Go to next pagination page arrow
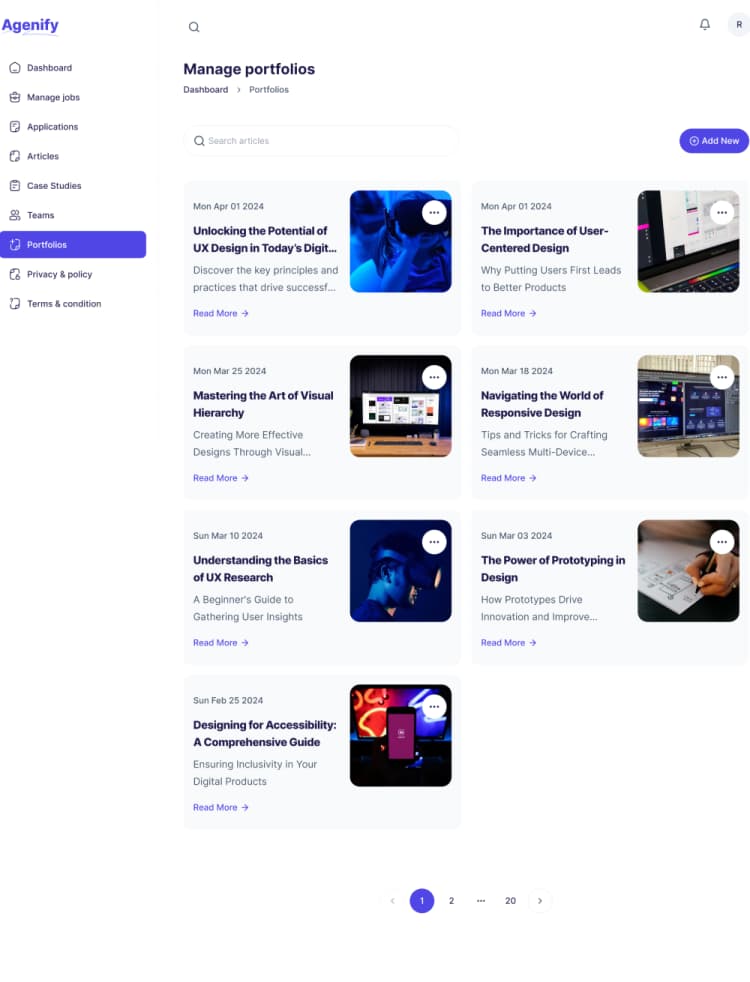750x982 pixels. pos(540,901)
